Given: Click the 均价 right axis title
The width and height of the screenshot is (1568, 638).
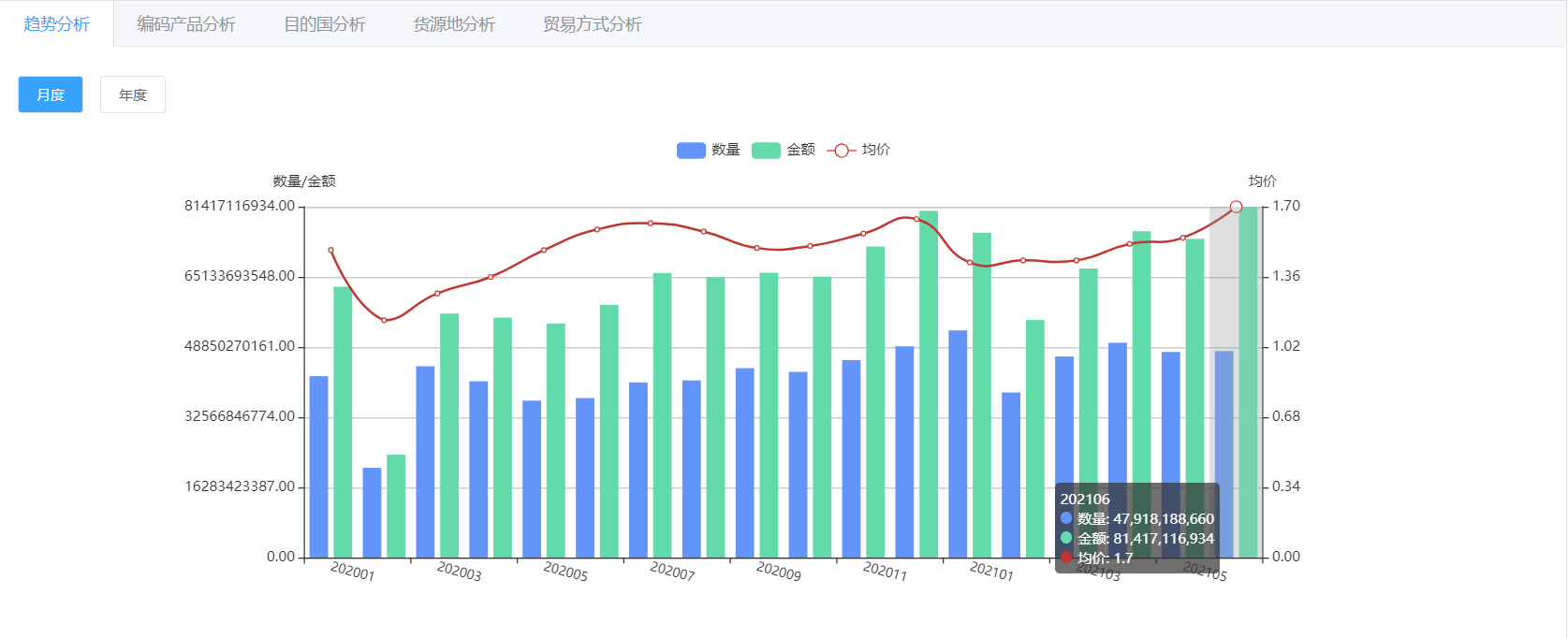Looking at the screenshot, I should [1263, 181].
